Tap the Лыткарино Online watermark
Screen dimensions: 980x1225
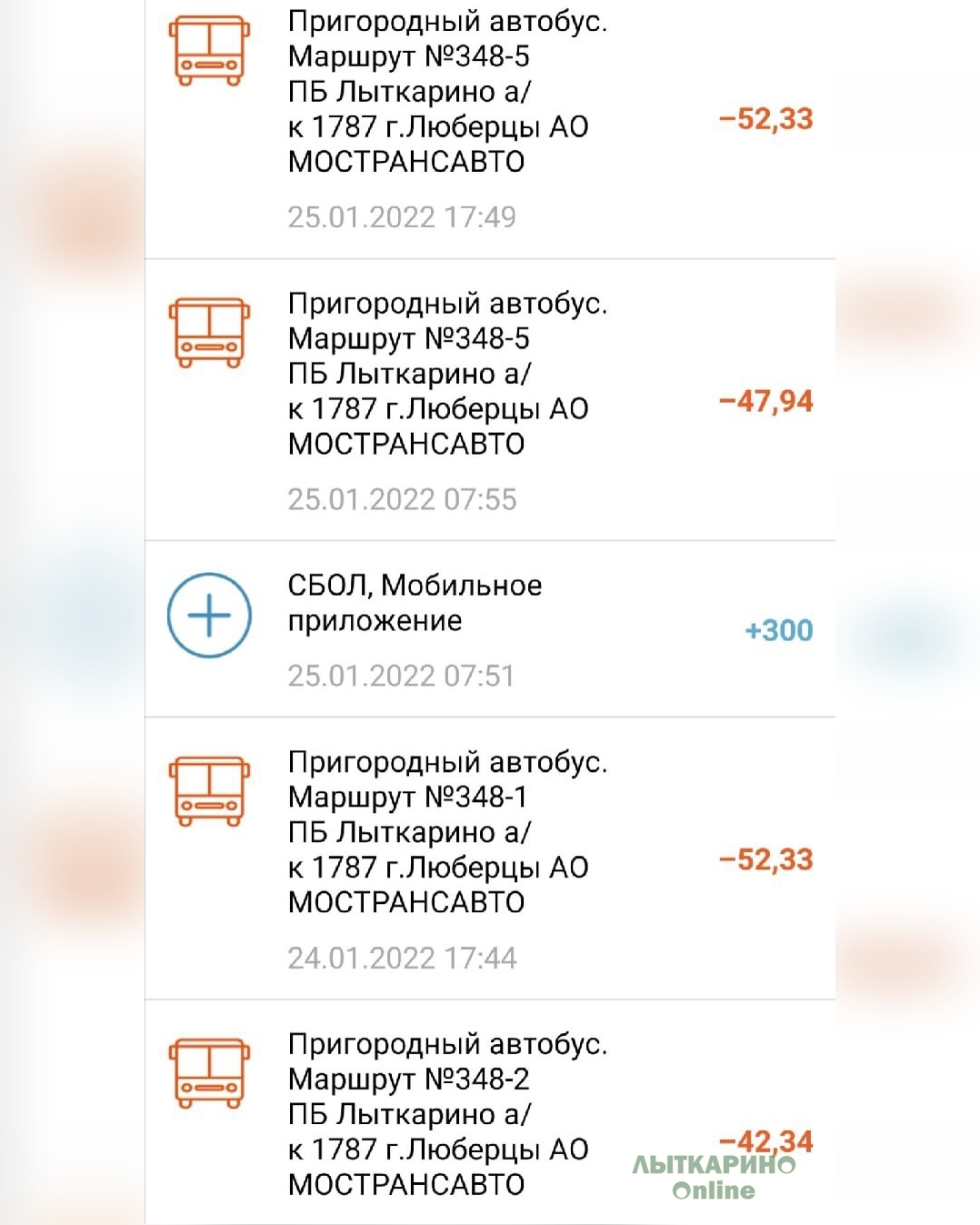pos(714,1178)
